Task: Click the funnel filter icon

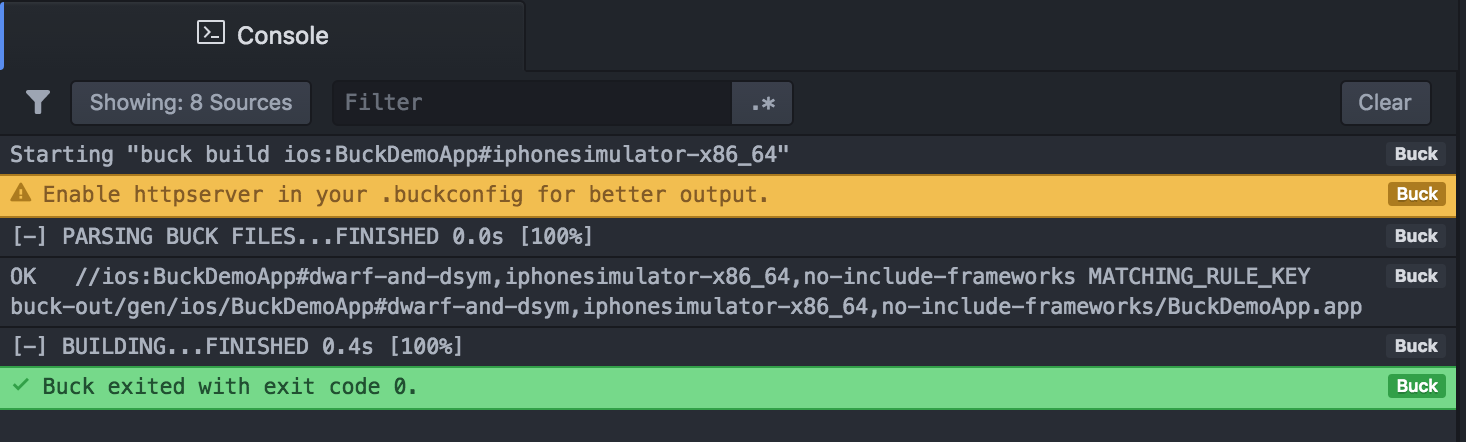Action: tap(38, 102)
